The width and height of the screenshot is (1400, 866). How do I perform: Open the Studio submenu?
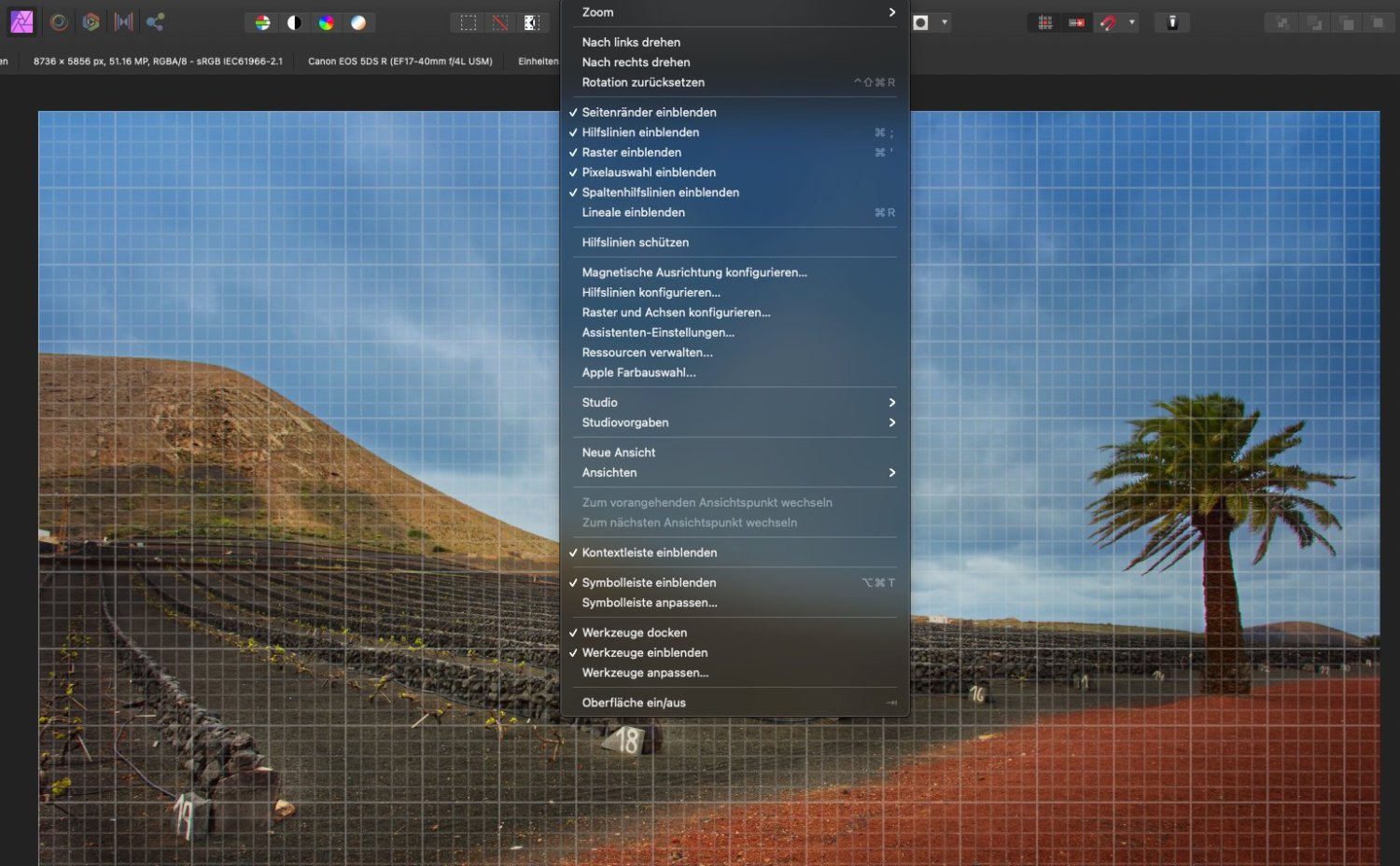pos(599,402)
